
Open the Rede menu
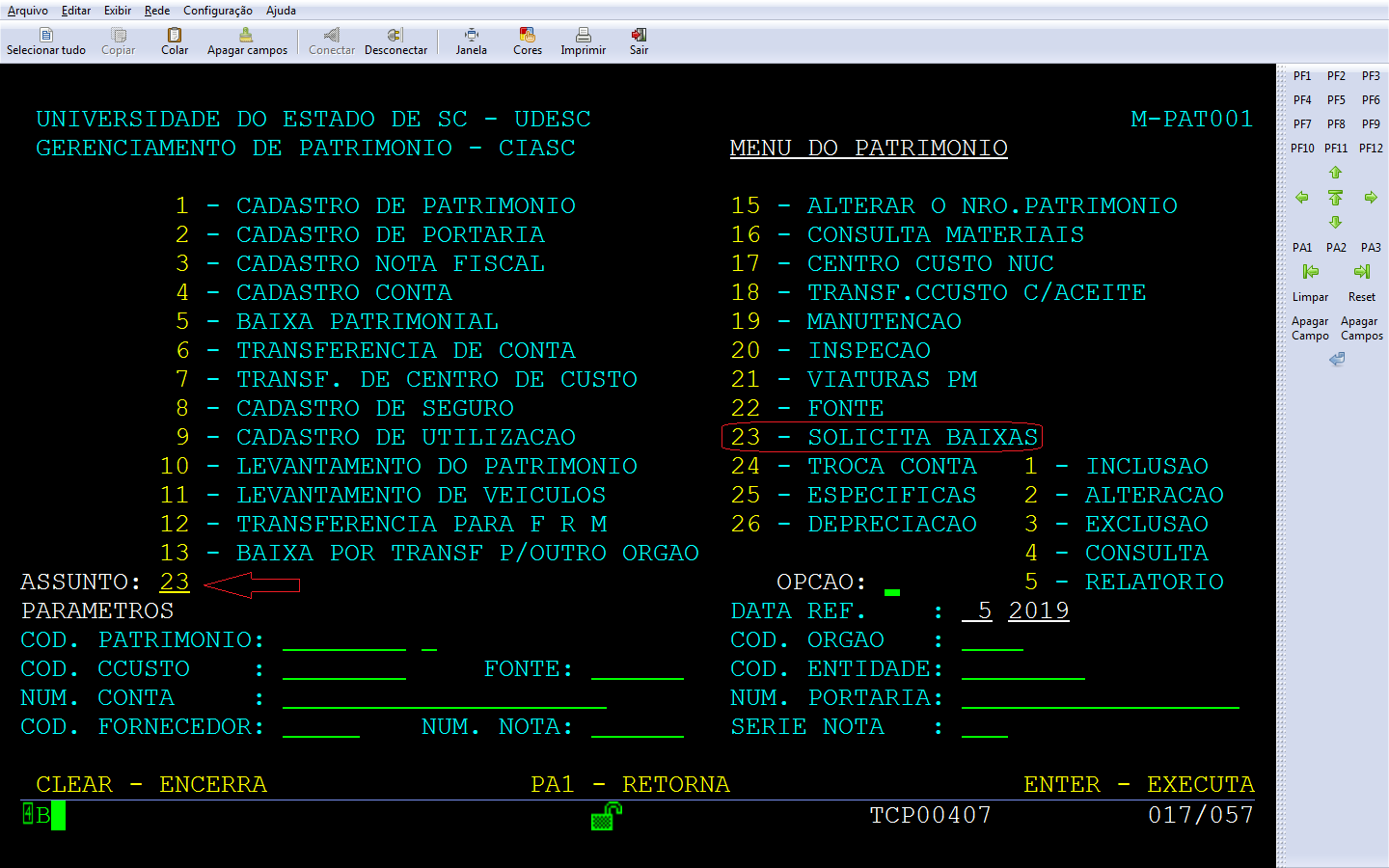(157, 11)
